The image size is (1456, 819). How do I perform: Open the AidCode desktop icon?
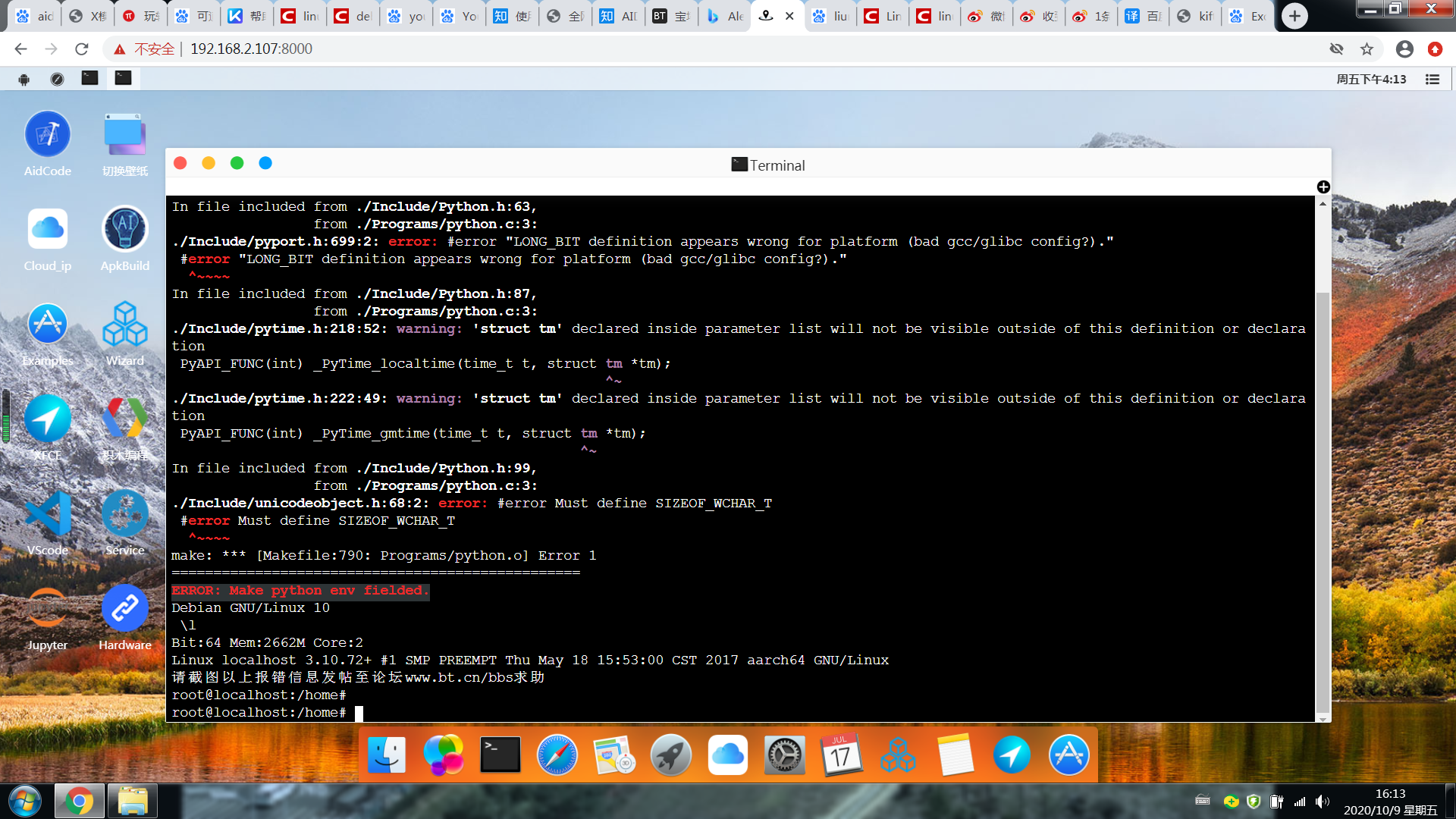click(48, 135)
